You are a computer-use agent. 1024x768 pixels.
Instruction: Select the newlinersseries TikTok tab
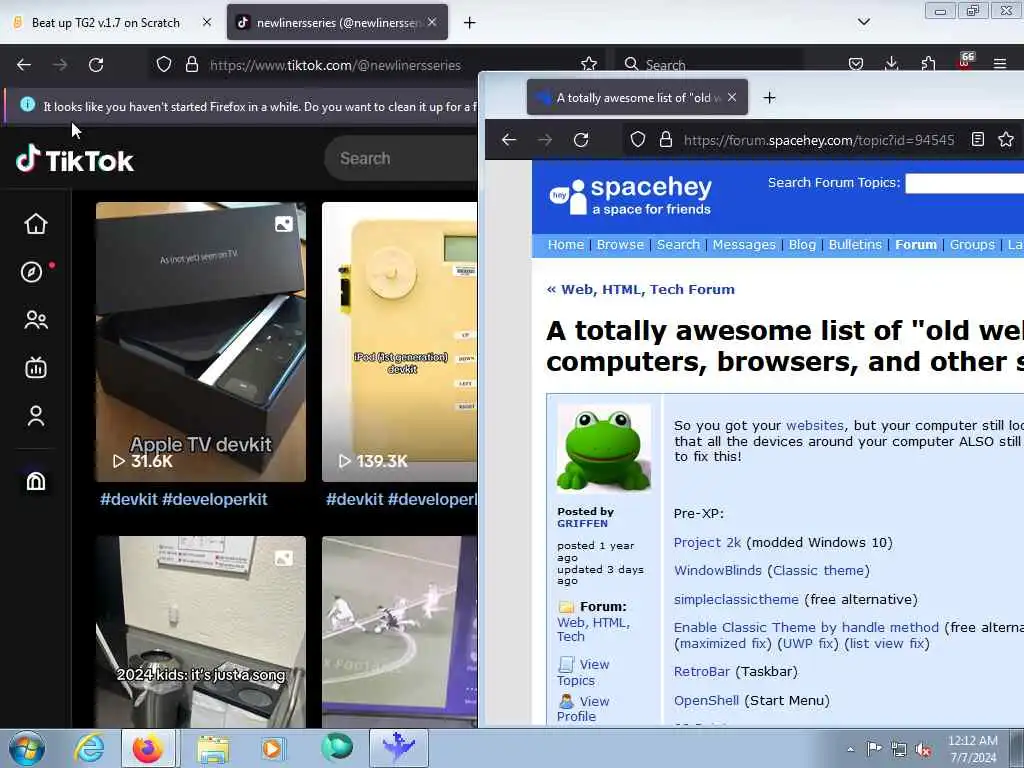(338, 22)
